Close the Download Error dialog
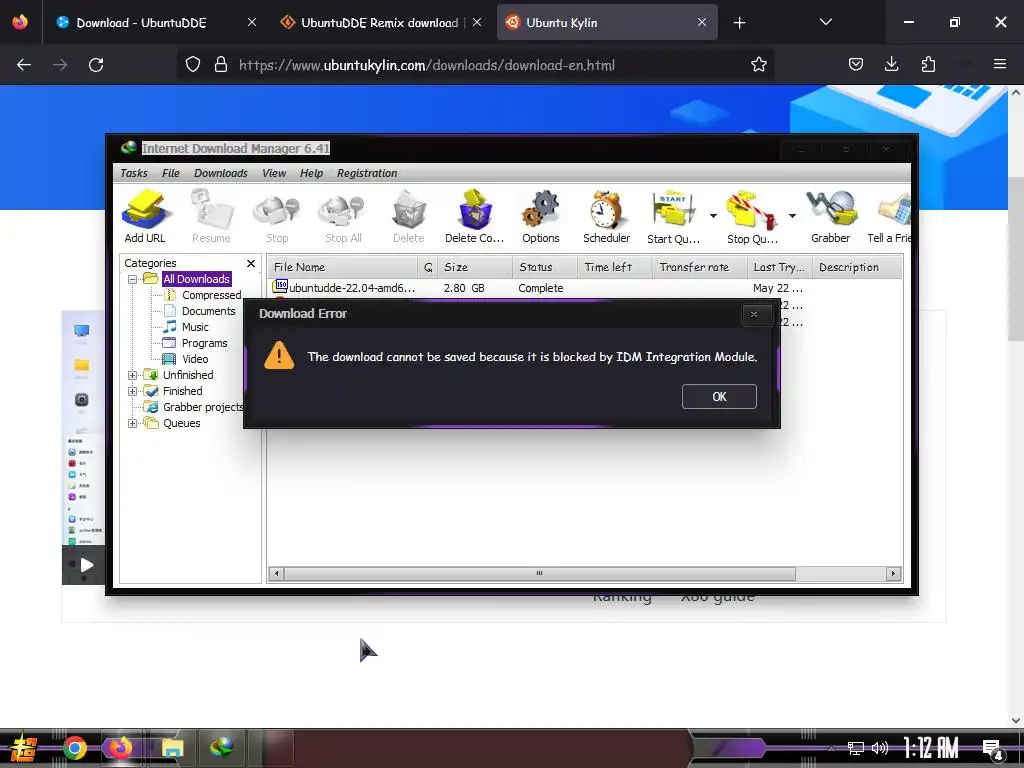 coord(754,315)
